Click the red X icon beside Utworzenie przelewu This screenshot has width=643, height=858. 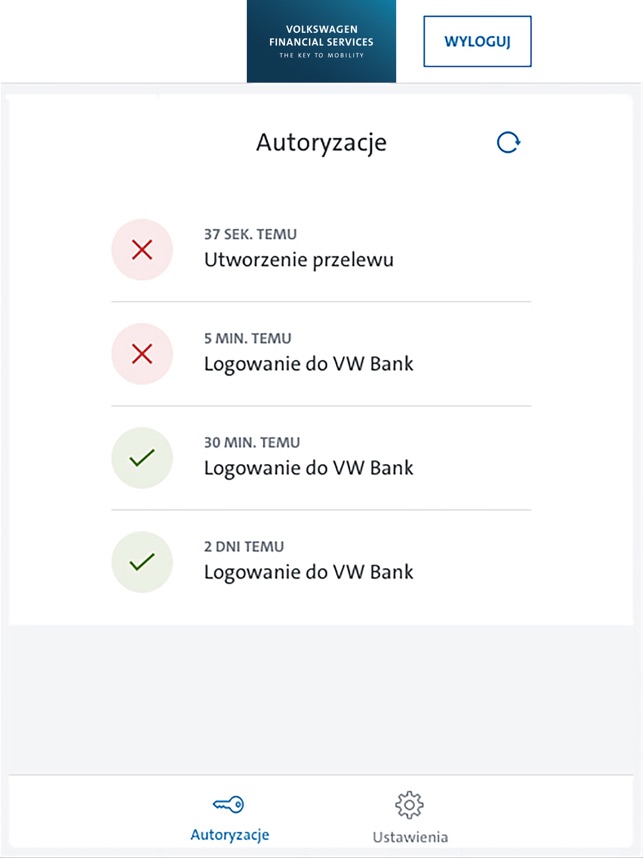click(x=142, y=250)
